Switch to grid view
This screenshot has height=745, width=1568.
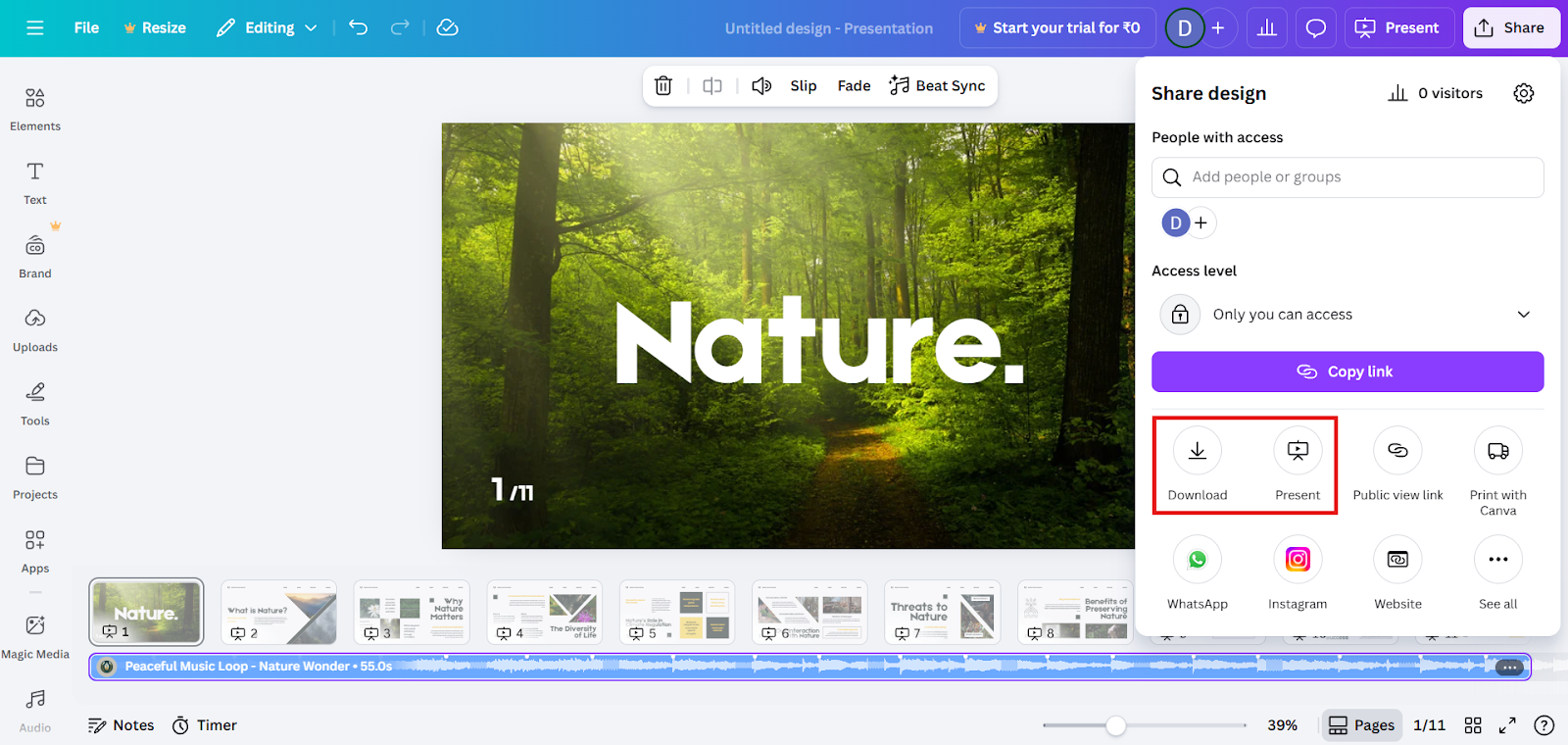click(x=1473, y=725)
